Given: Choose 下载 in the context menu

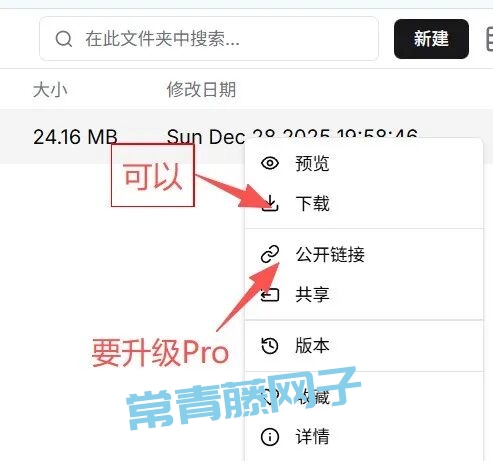Looking at the screenshot, I should pyautogui.click(x=364, y=203).
